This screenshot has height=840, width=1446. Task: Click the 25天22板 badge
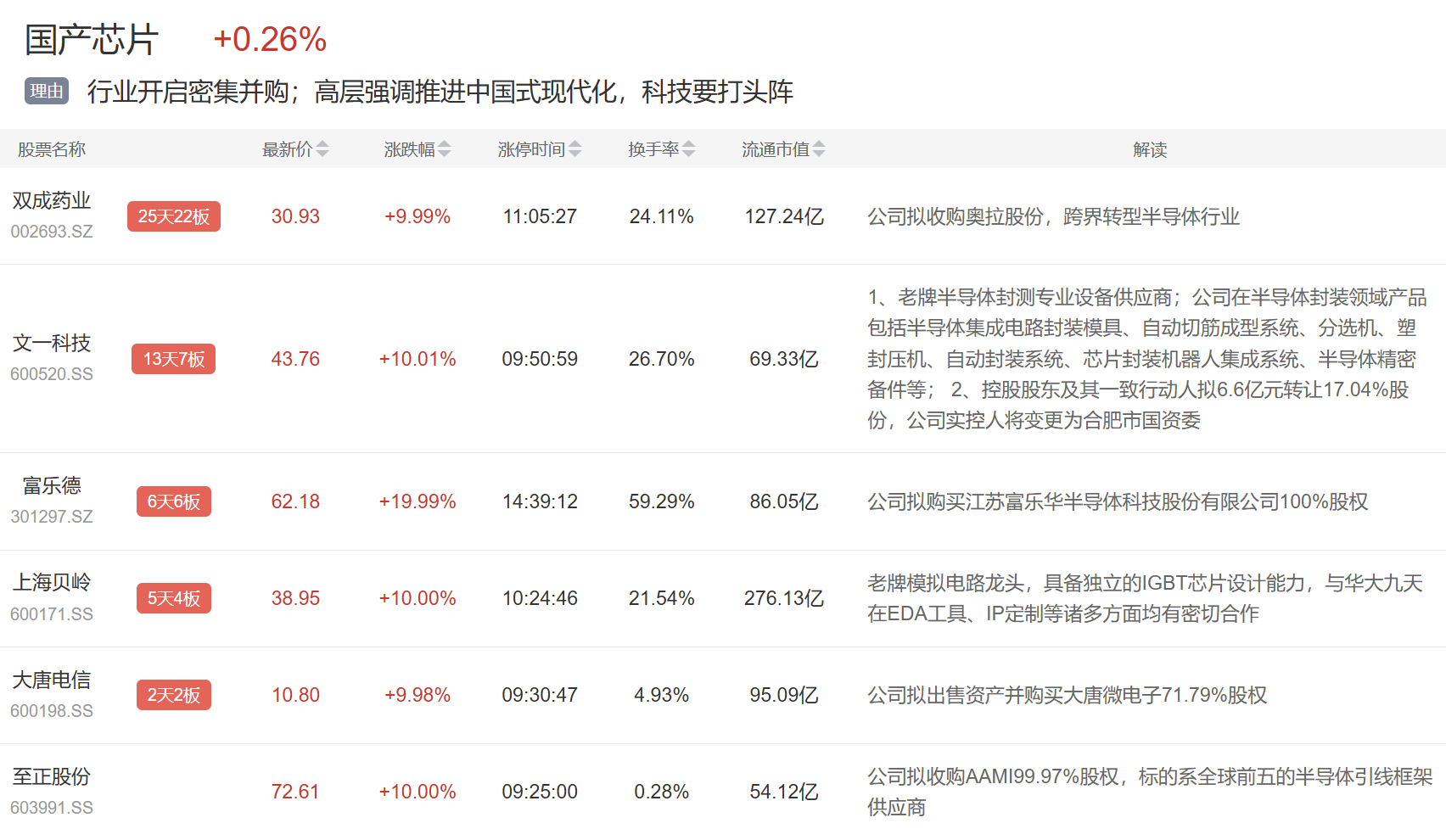[174, 216]
